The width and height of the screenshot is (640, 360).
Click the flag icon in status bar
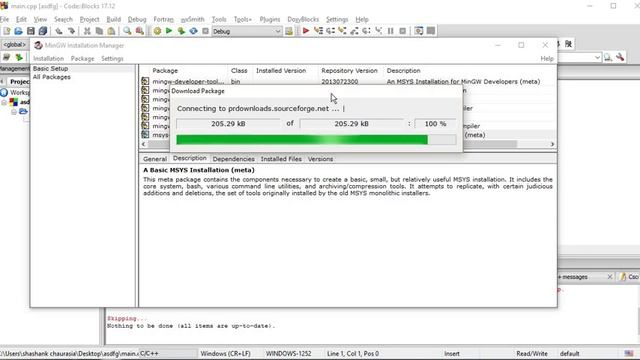coord(629,353)
